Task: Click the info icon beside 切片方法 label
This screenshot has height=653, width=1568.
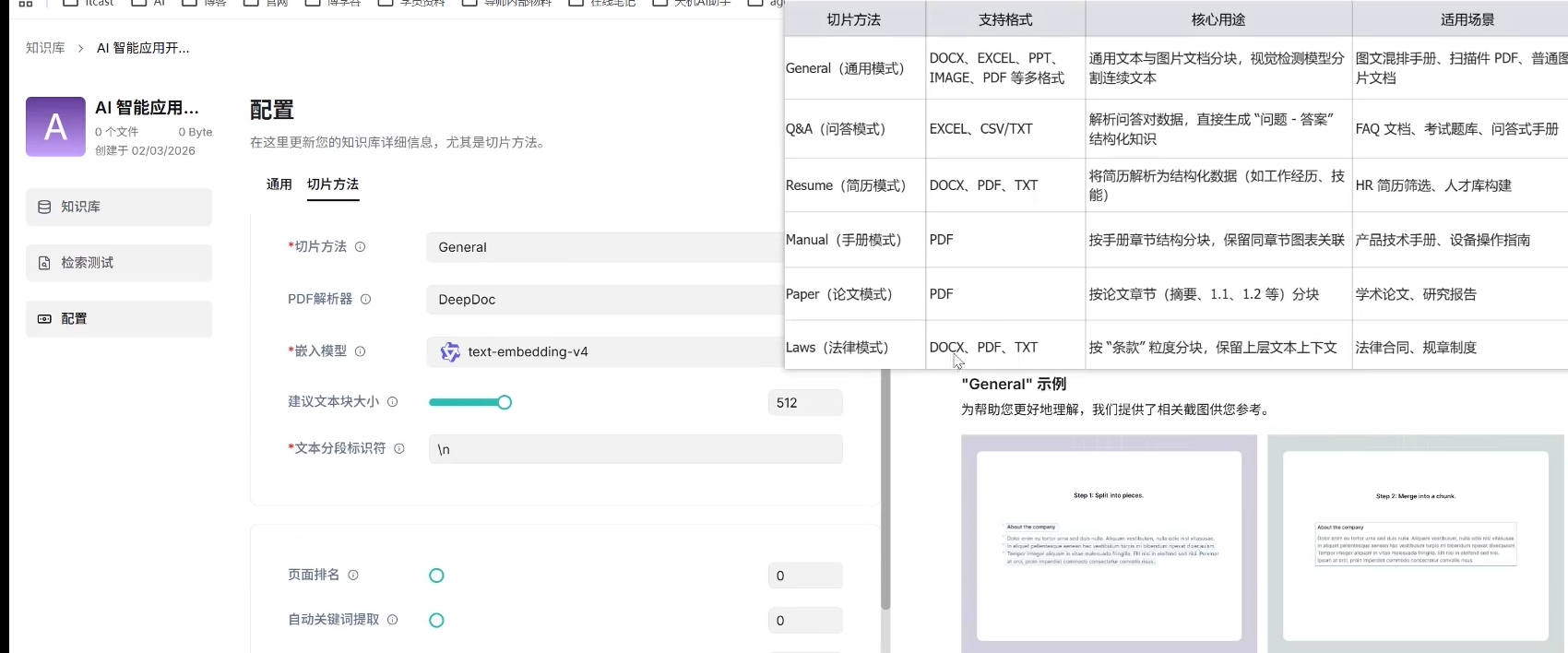Action: coord(360,247)
